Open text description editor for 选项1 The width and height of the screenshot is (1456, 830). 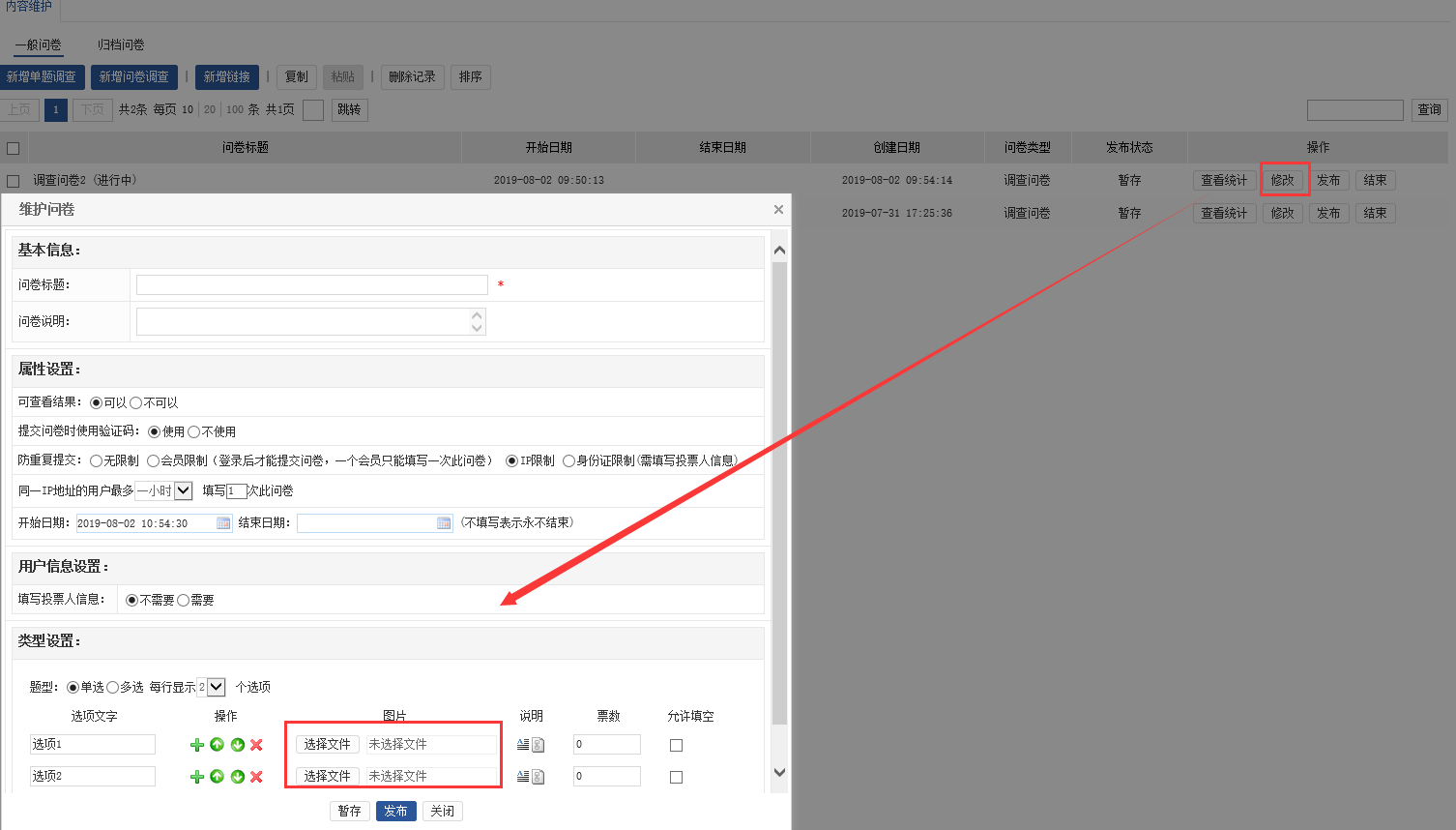point(523,745)
